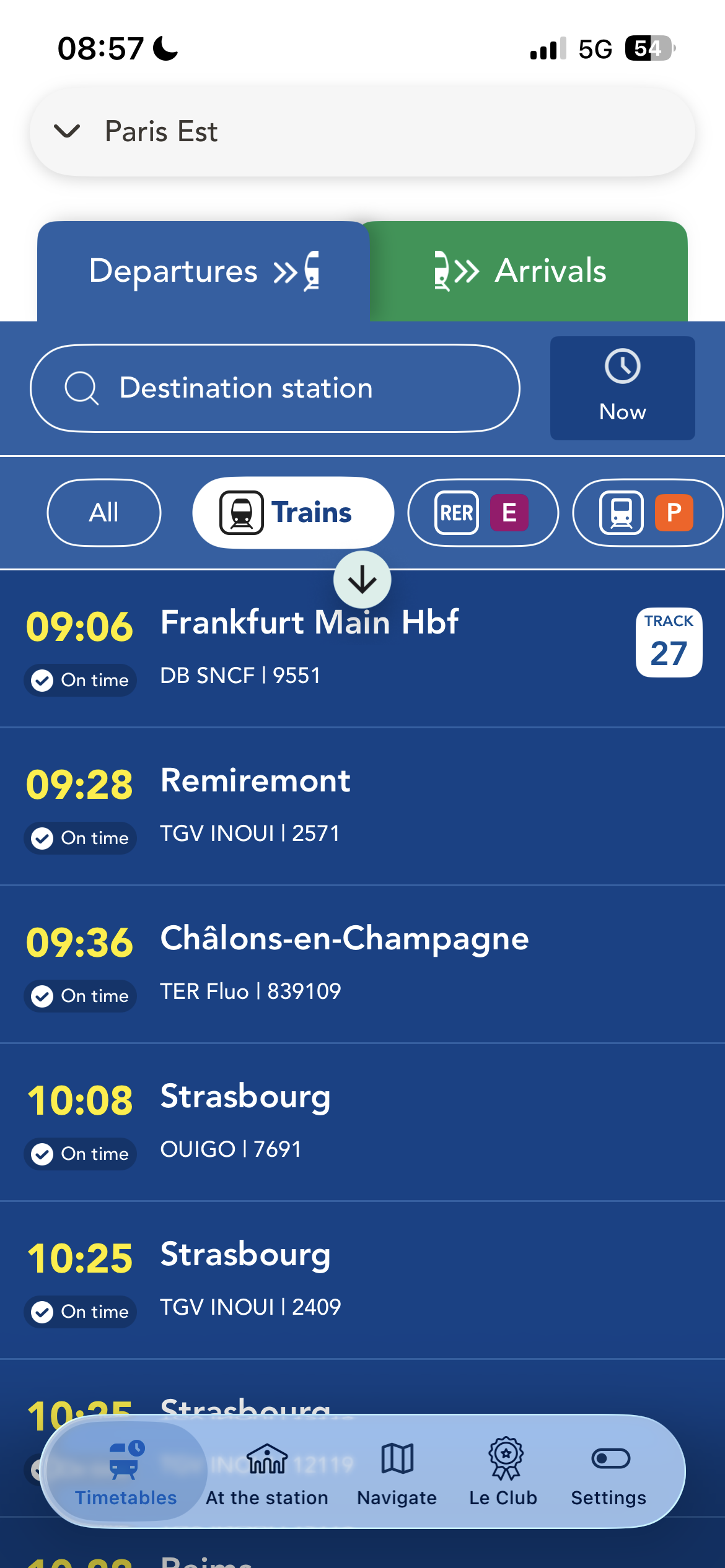This screenshot has width=725, height=1568.
Task: Switch to the Arrivals tab
Action: pyautogui.click(x=528, y=271)
